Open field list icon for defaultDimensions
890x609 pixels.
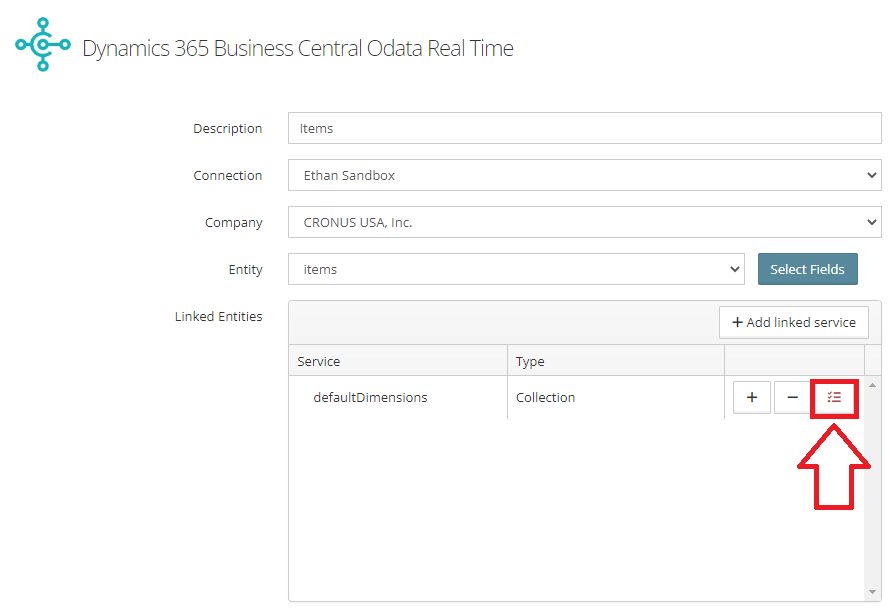[x=834, y=397]
